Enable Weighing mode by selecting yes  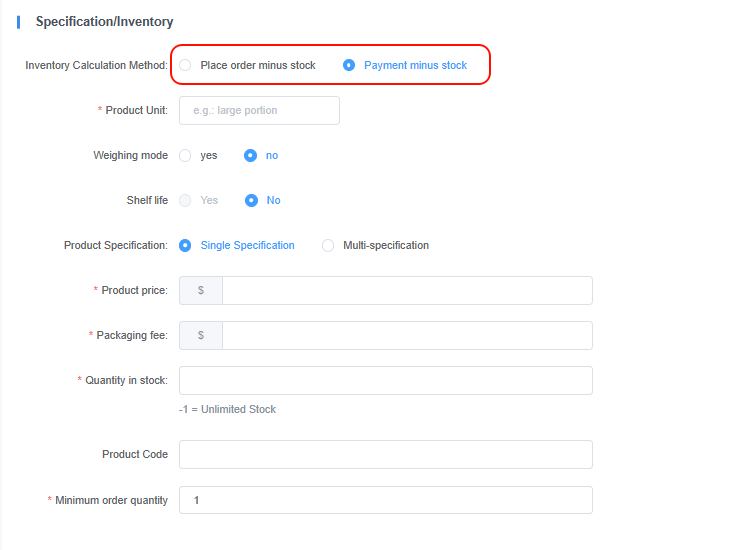186,155
